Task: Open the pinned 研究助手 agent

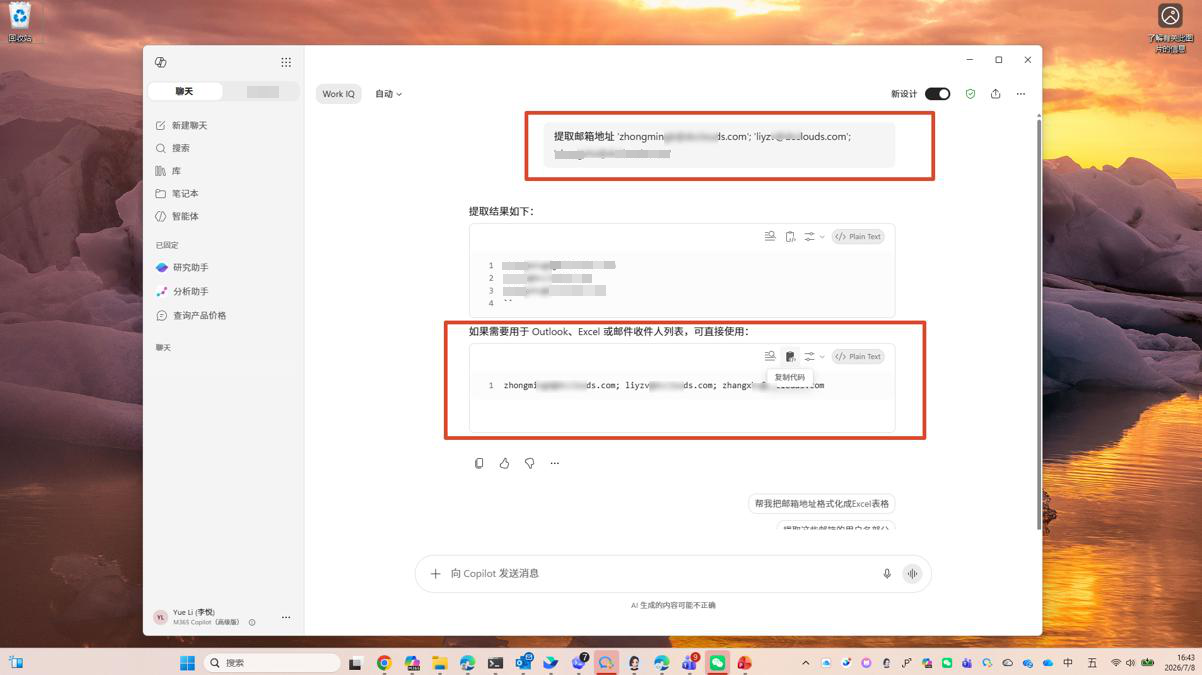Action: (x=182, y=268)
